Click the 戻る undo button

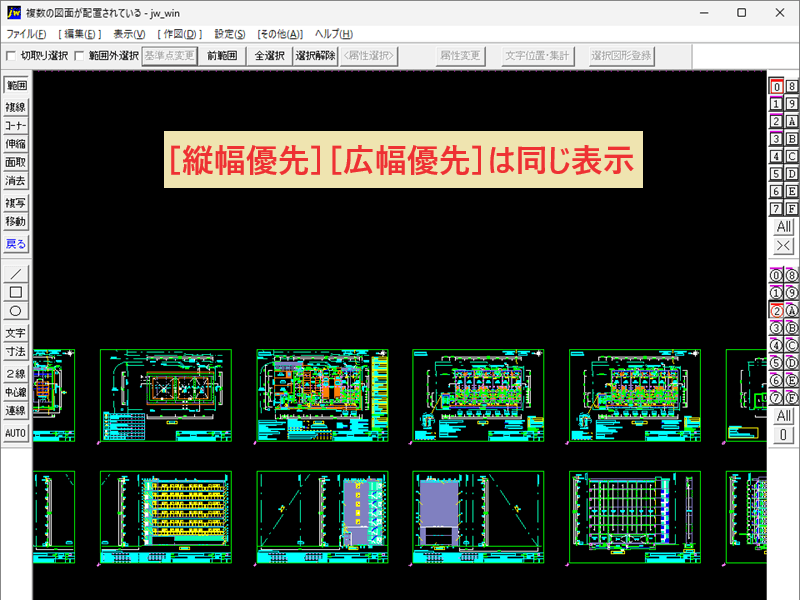click(16, 244)
